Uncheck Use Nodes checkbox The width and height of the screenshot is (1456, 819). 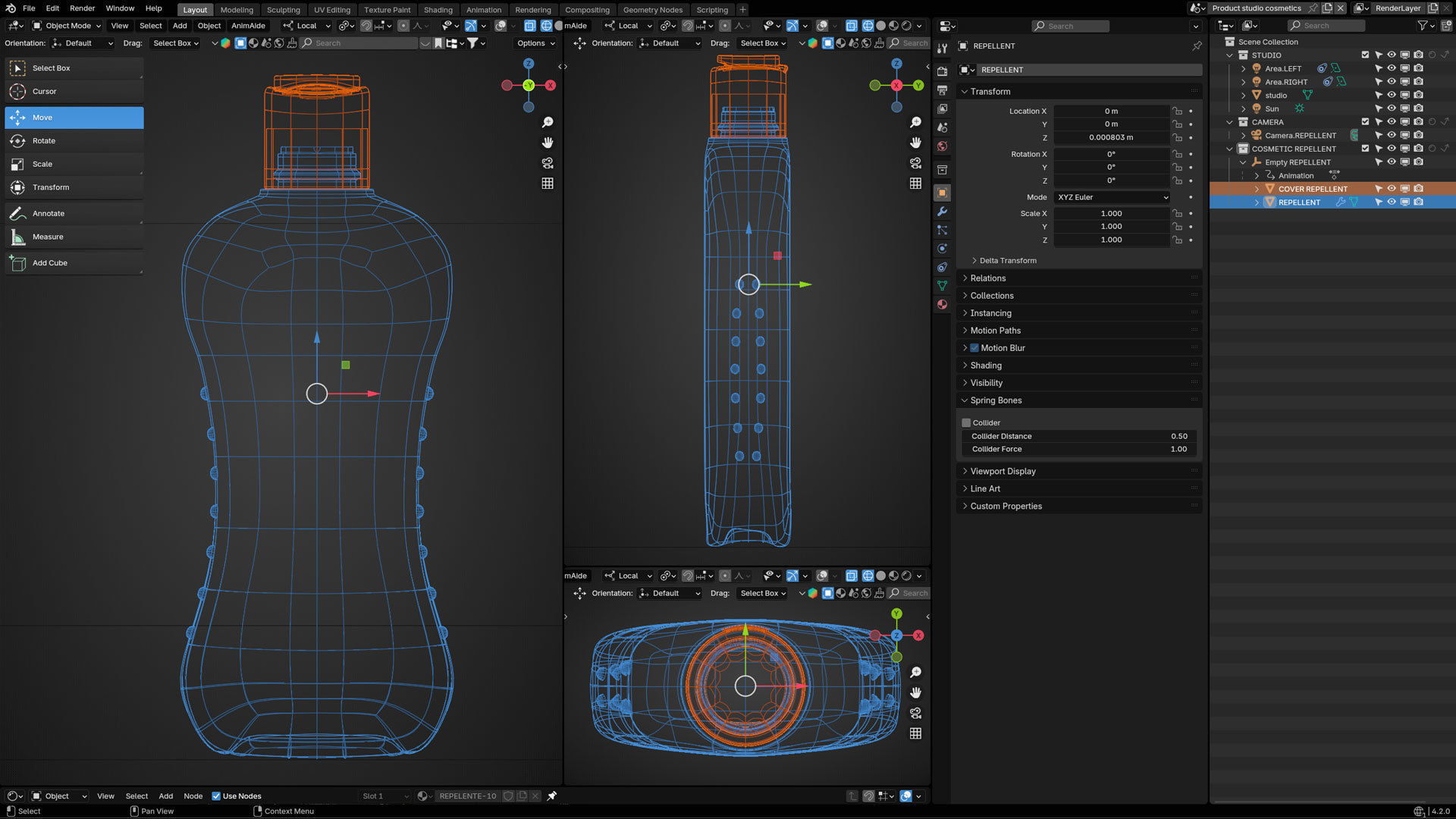tap(216, 796)
